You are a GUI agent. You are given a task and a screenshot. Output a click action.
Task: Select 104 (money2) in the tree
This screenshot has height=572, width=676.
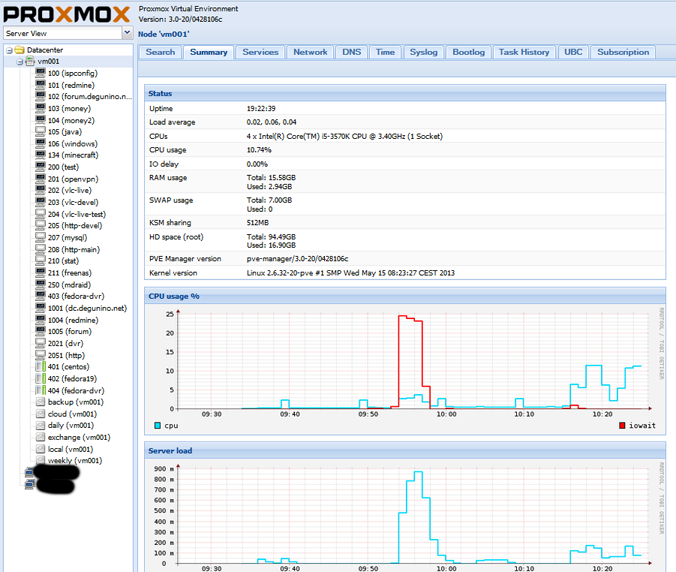click(x=71, y=120)
